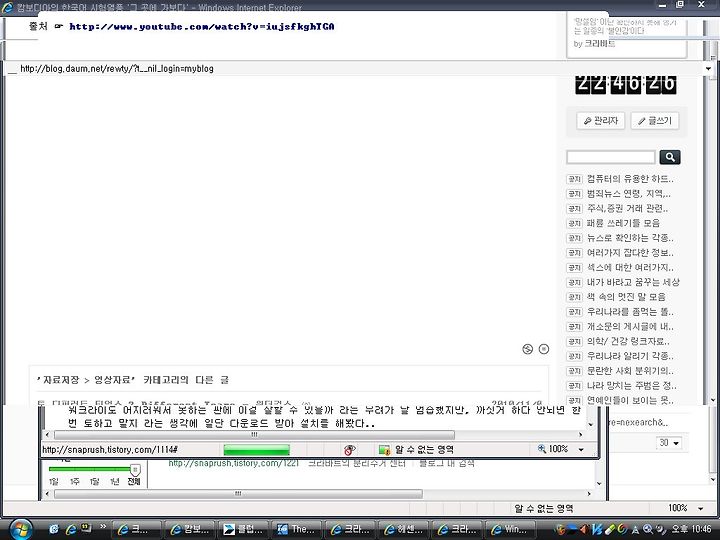
Task: Switch to the '클립...' taskbar window
Action: click(242, 529)
